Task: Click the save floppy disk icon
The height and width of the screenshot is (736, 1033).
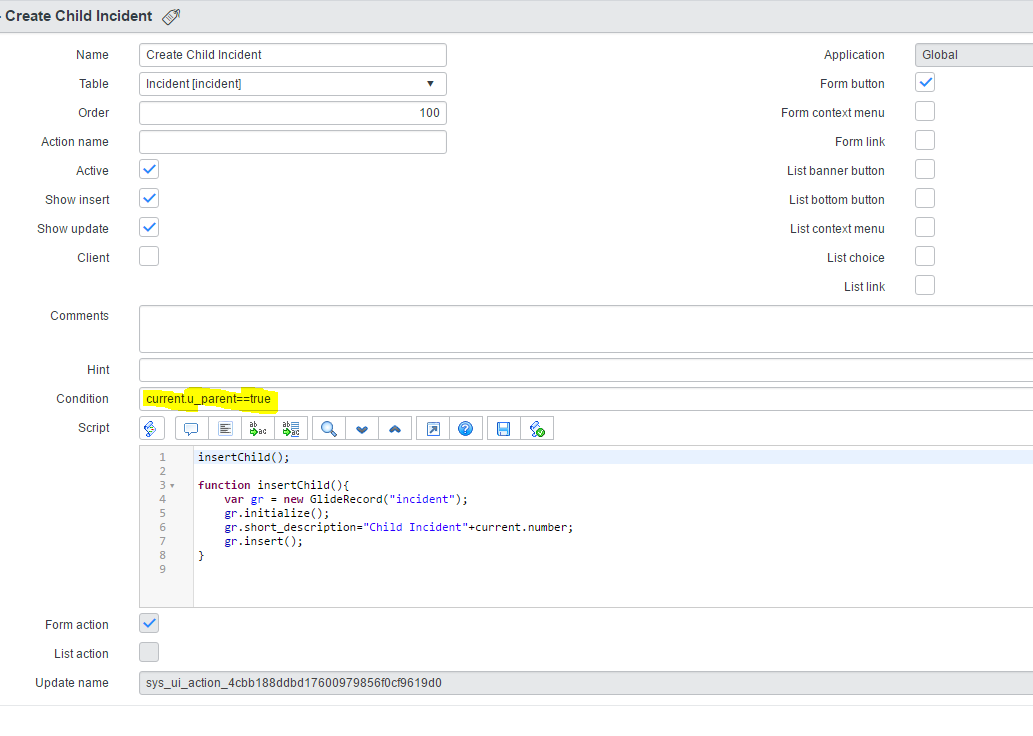Action: click(x=504, y=429)
